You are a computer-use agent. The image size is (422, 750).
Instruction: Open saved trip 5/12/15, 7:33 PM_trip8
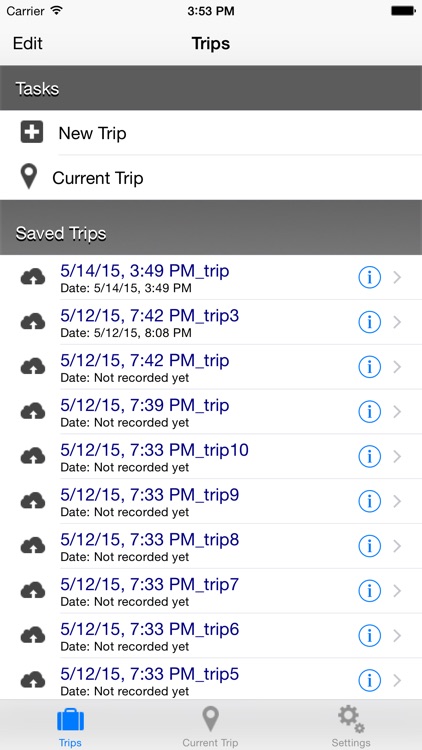[211, 546]
